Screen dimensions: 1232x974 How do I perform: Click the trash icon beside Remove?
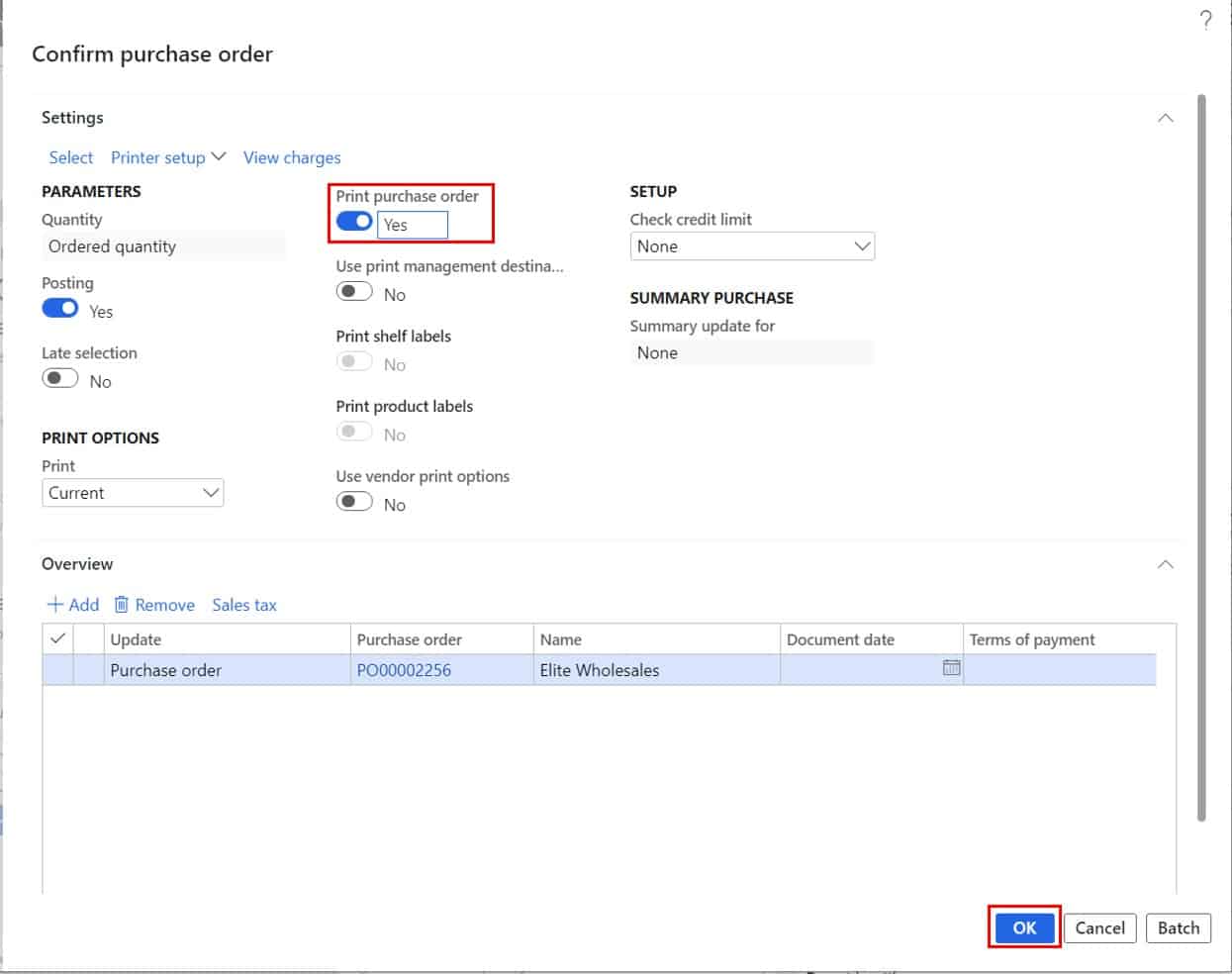tap(122, 605)
